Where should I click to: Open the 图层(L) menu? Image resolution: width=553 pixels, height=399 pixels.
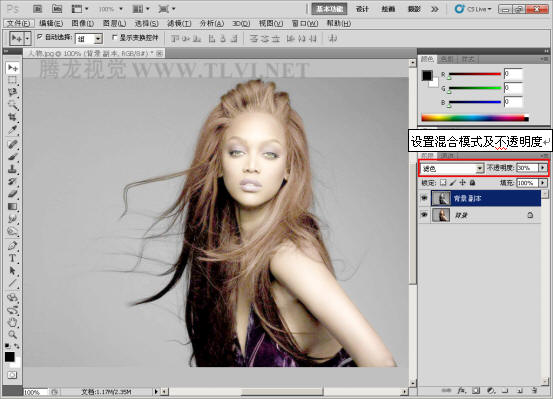coord(114,23)
